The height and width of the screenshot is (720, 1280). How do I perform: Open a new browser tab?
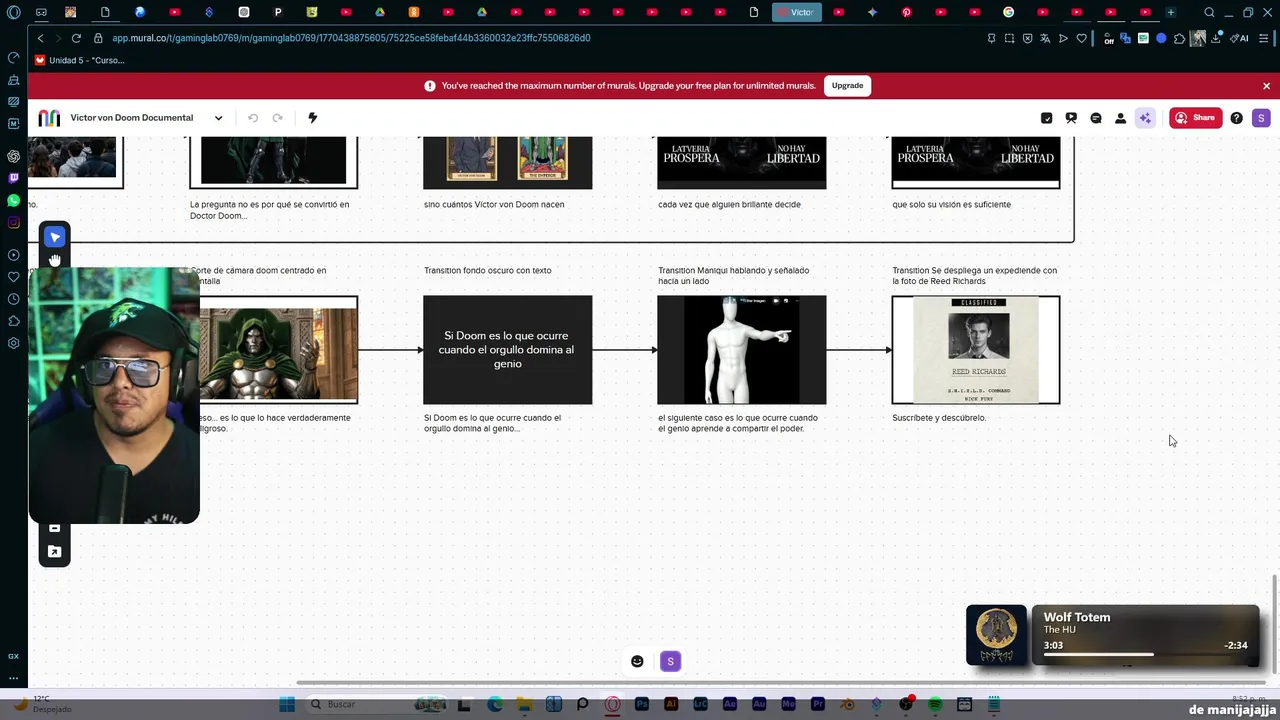pyautogui.click(x=1171, y=12)
